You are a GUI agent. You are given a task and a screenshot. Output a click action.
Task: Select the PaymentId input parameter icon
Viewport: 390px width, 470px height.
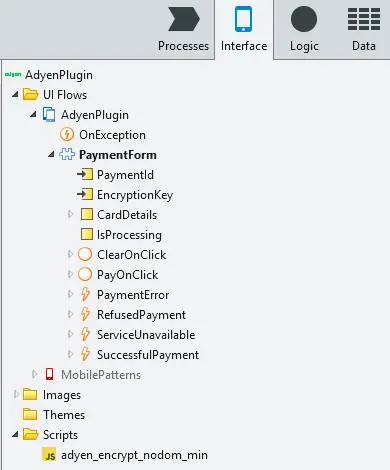[85, 174]
